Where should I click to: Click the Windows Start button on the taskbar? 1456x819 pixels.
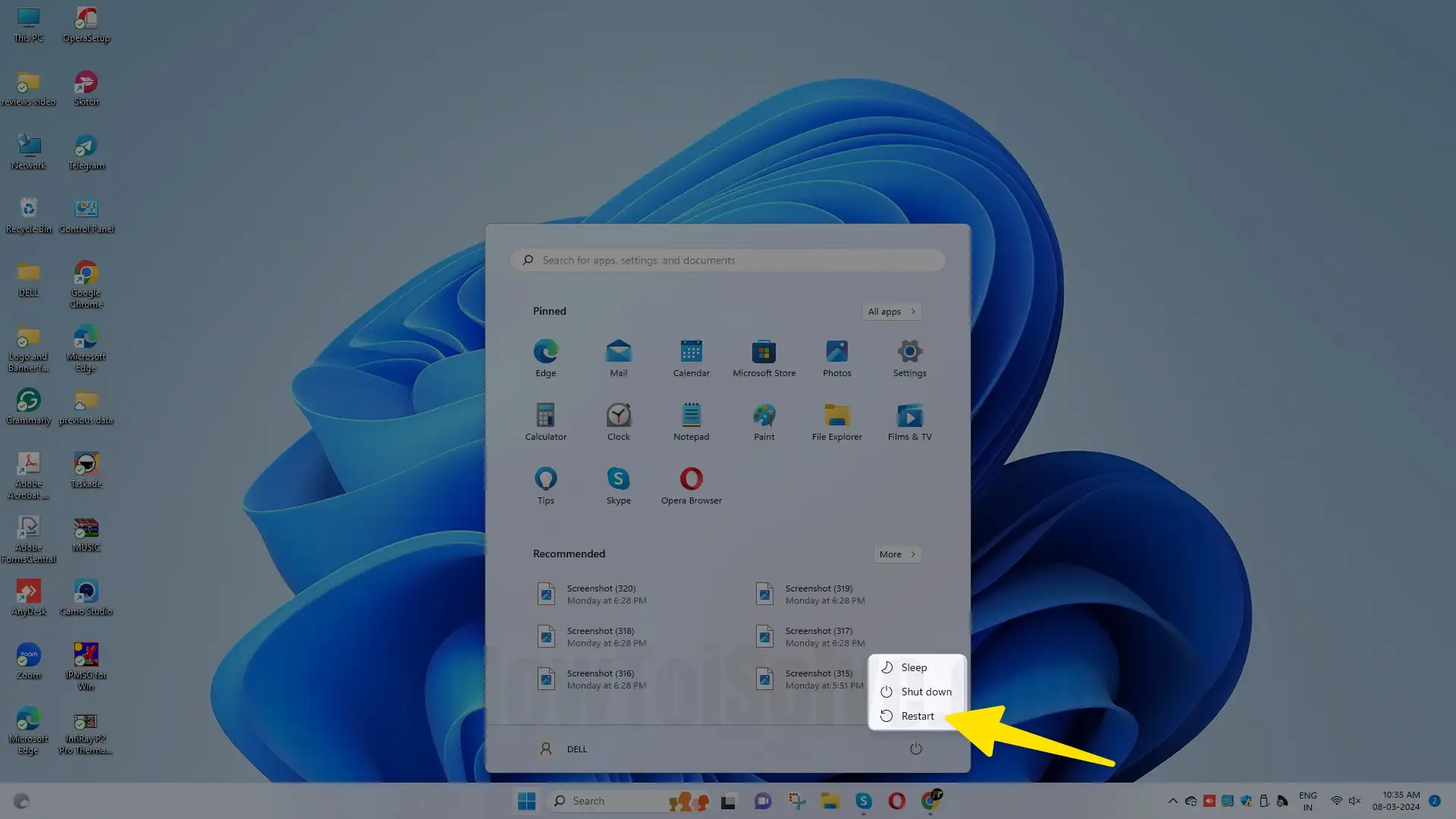(x=526, y=801)
